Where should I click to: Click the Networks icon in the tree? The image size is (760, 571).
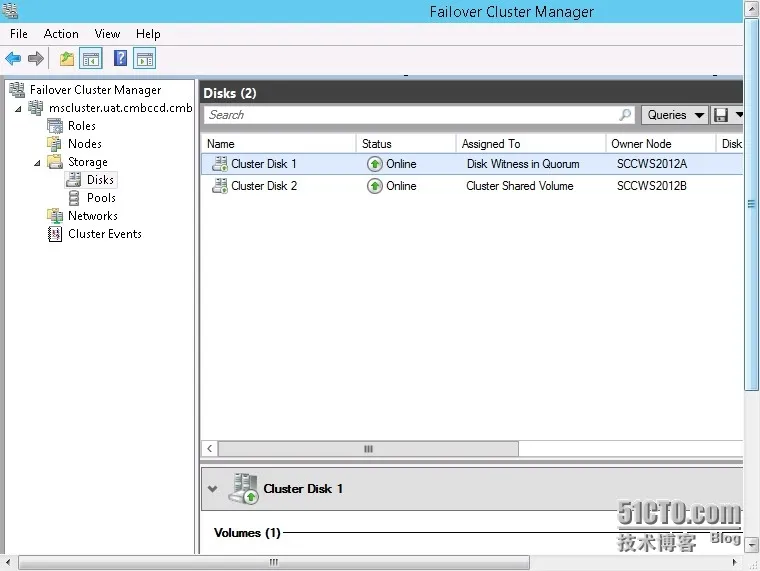(x=55, y=216)
